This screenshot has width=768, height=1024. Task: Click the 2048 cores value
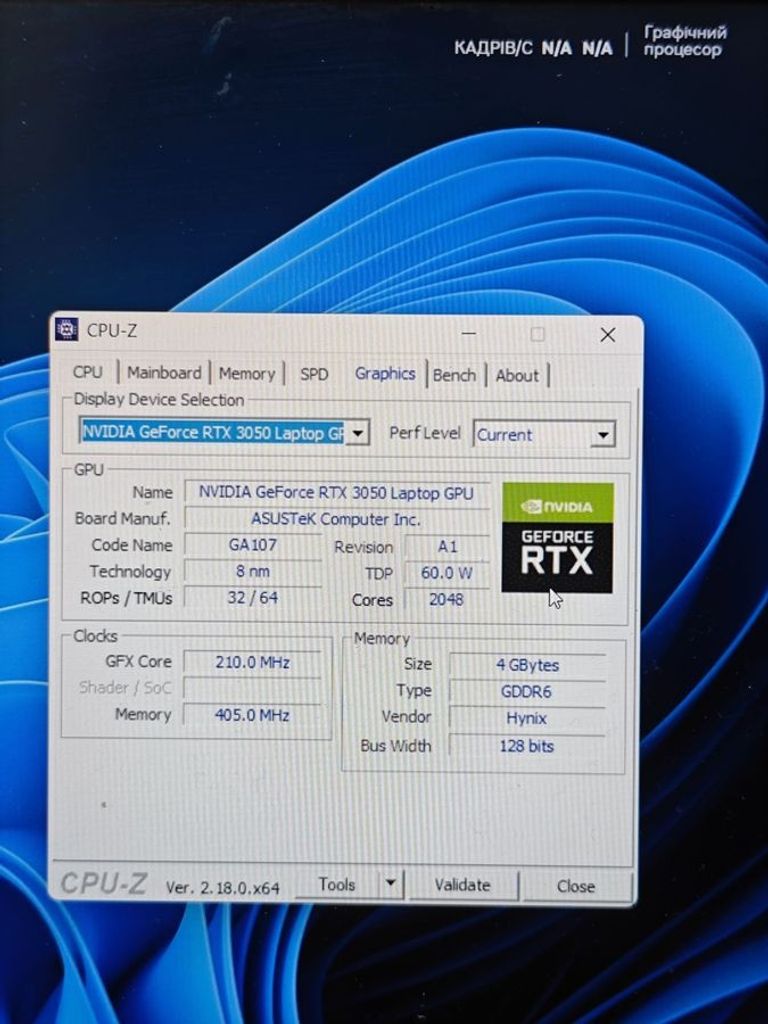point(447,600)
